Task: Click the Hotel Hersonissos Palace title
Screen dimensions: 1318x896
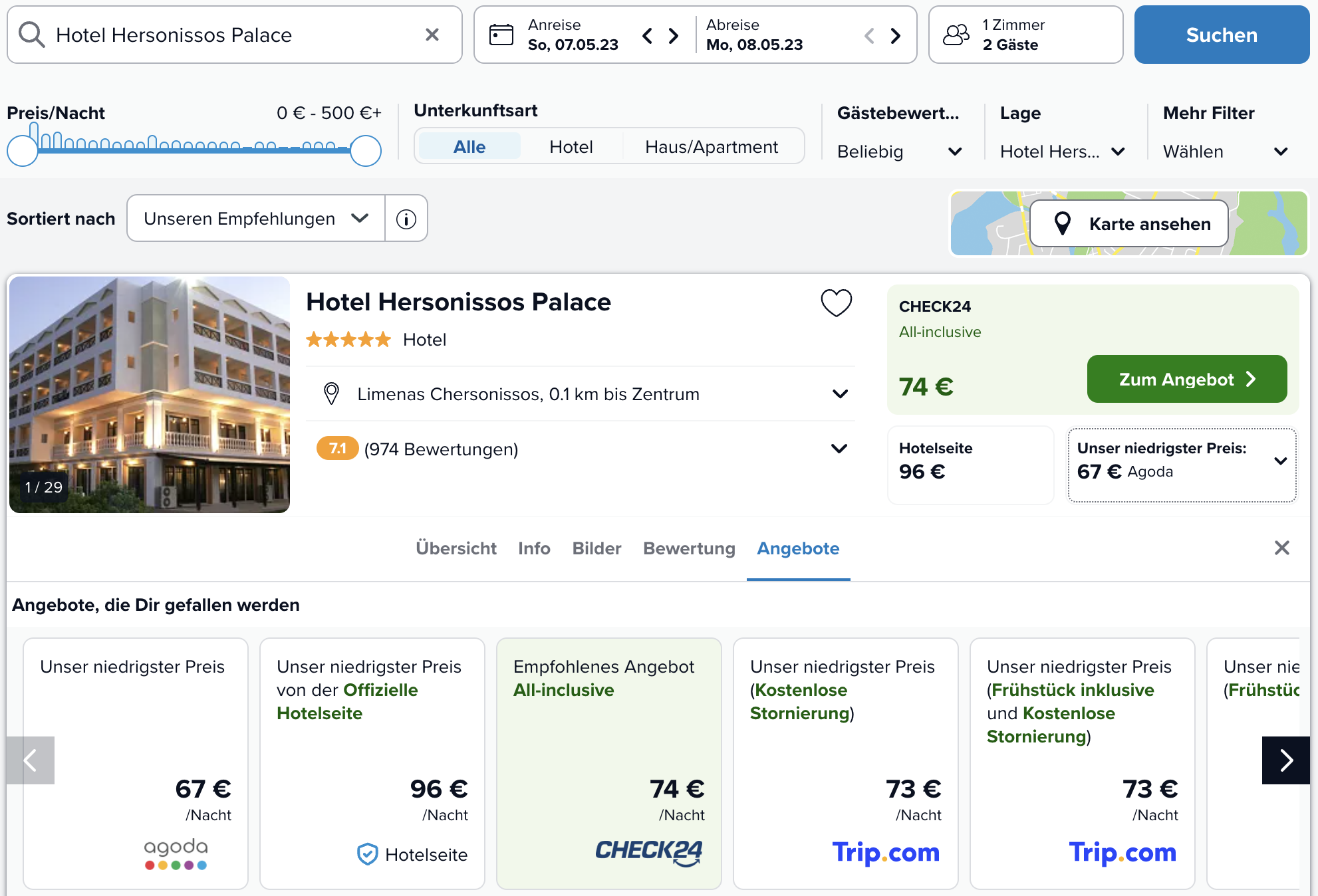Action: pyautogui.click(x=458, y=302)
